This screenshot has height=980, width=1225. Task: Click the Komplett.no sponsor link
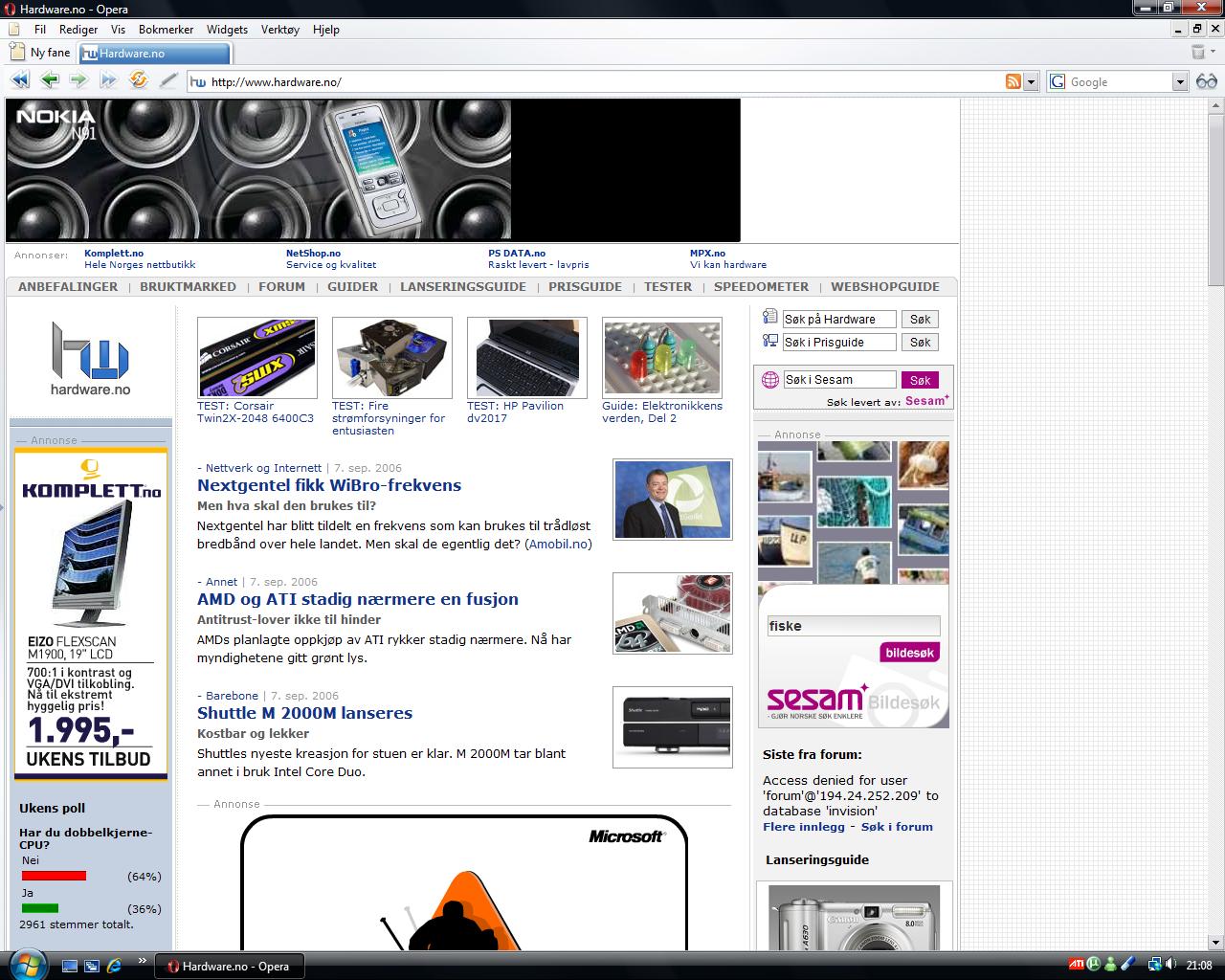click(x=114, y=254)
